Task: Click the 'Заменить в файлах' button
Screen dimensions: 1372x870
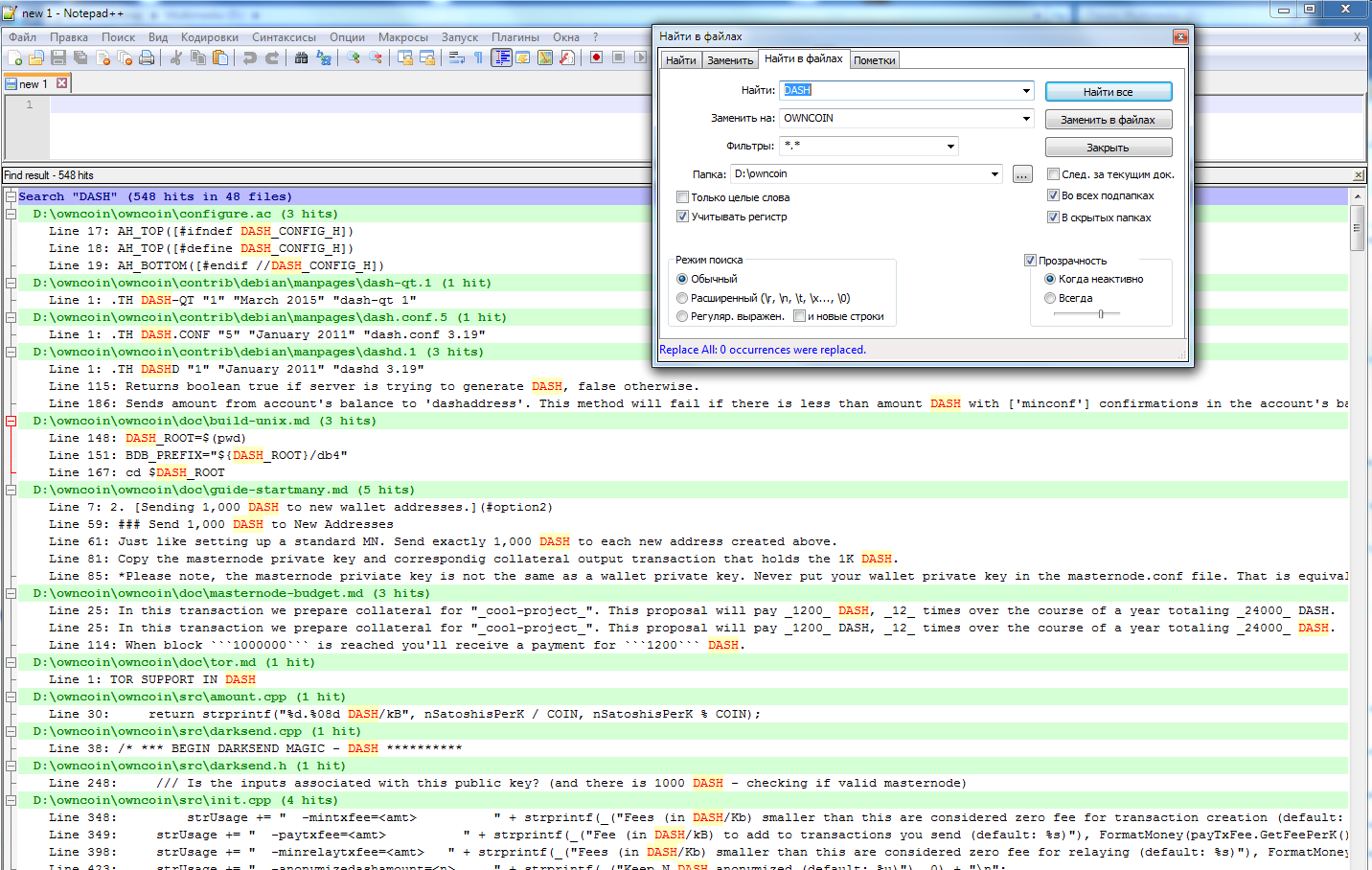Action: point(1109,120)
